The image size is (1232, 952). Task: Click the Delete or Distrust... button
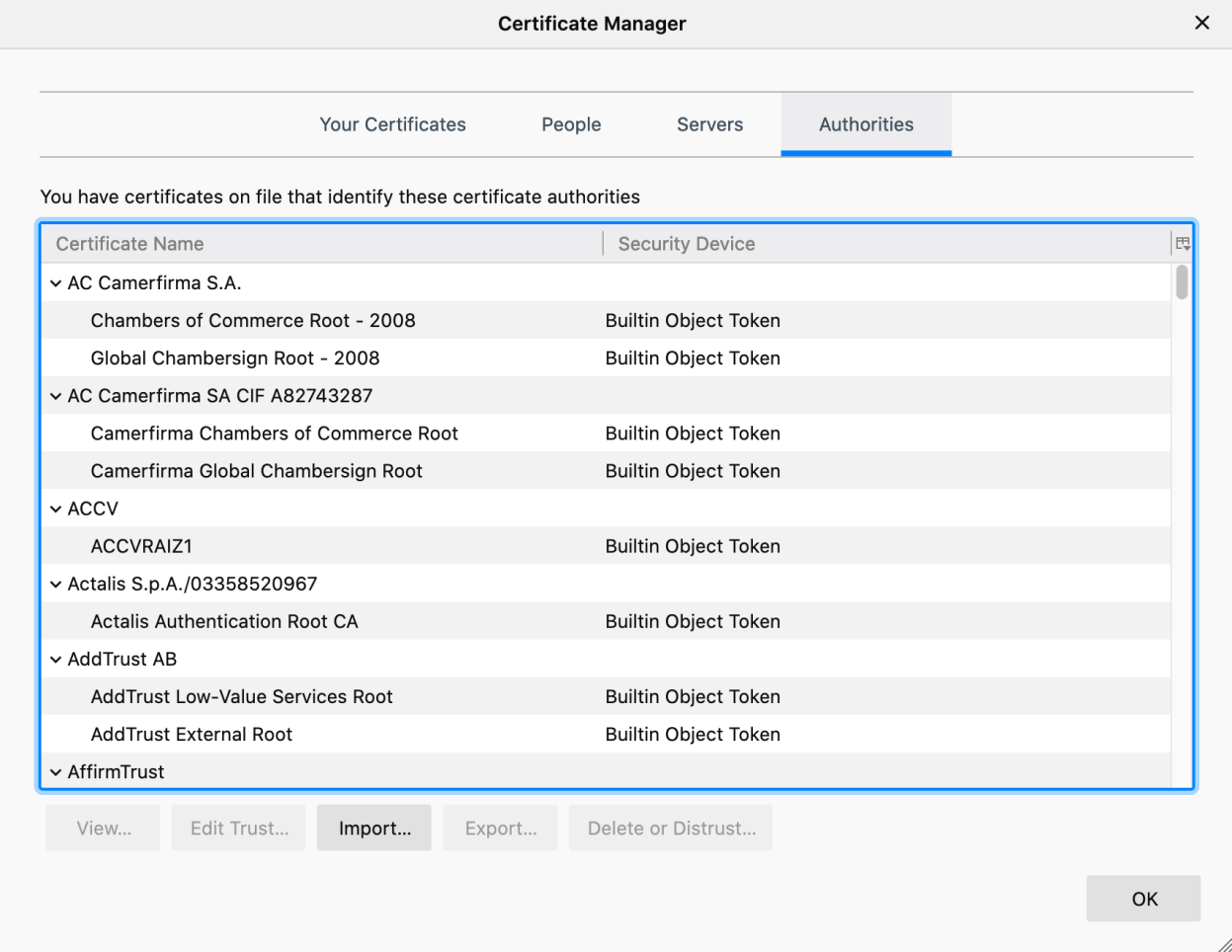672,828
